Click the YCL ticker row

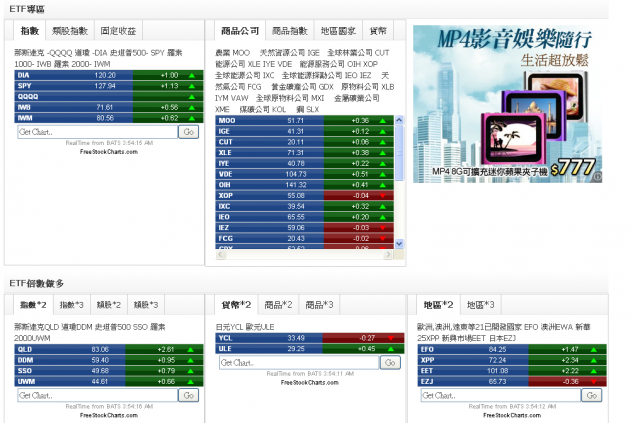[310, 338]
